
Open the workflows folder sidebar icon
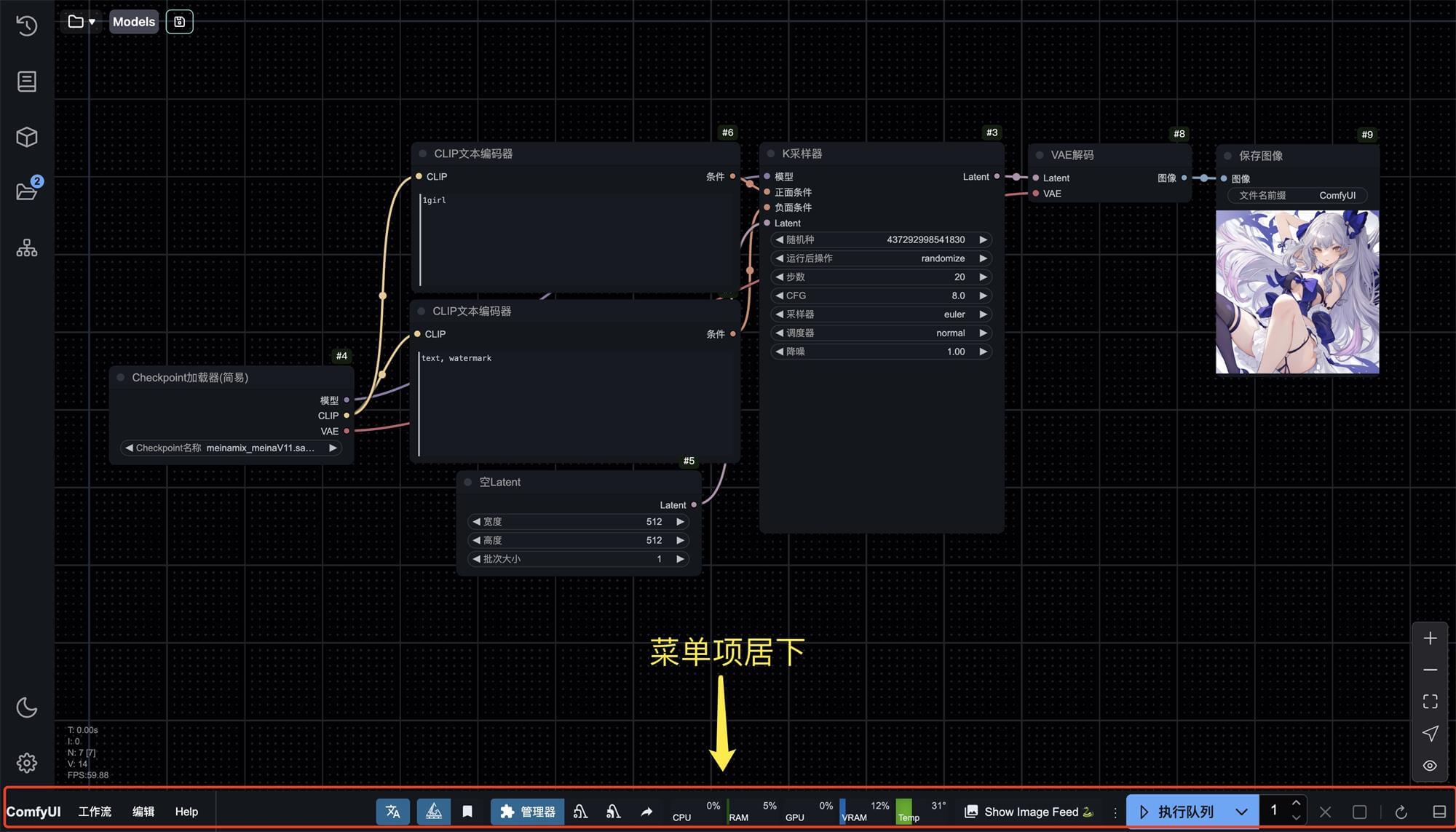pyautogui.click(x=27, y=192)
